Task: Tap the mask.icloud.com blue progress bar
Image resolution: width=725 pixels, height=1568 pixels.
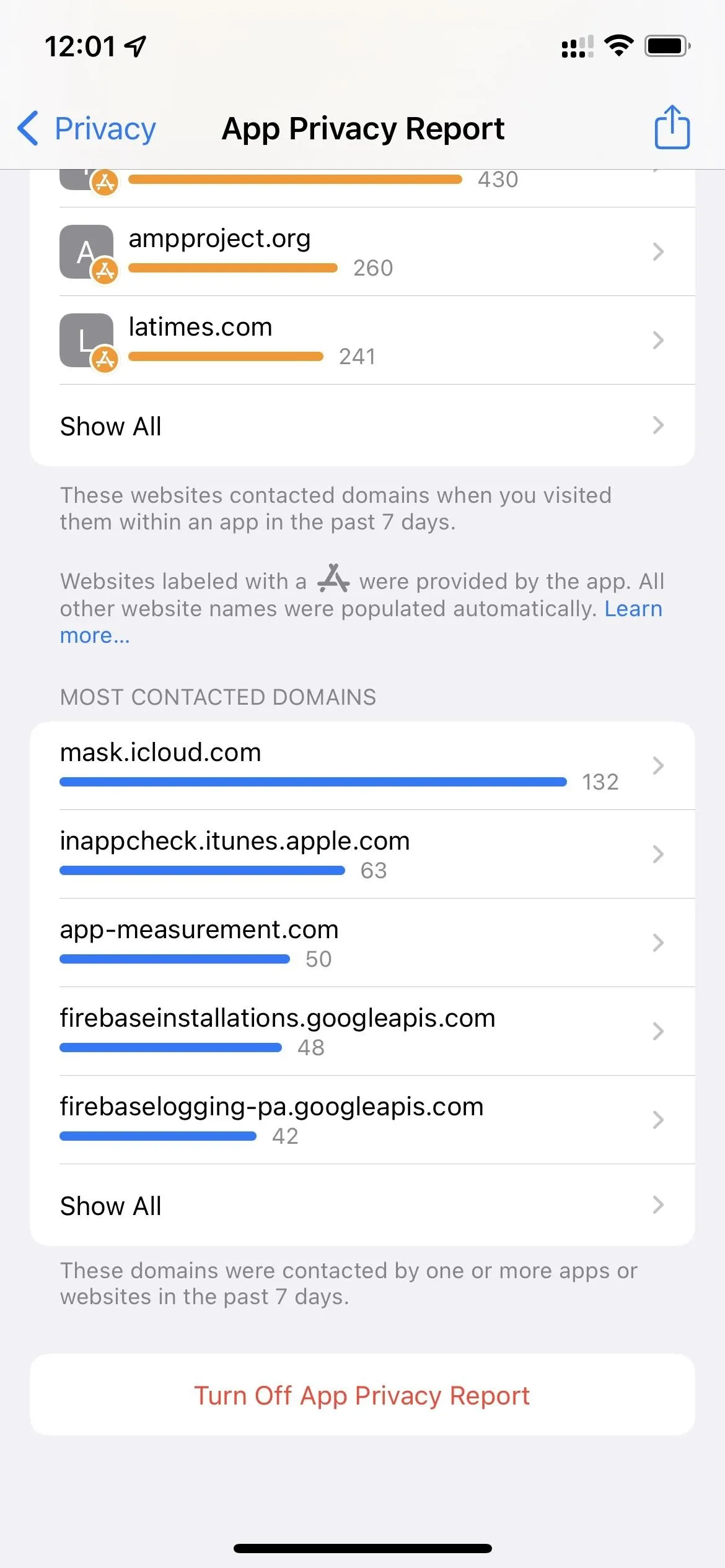Action: pos(313,782)
